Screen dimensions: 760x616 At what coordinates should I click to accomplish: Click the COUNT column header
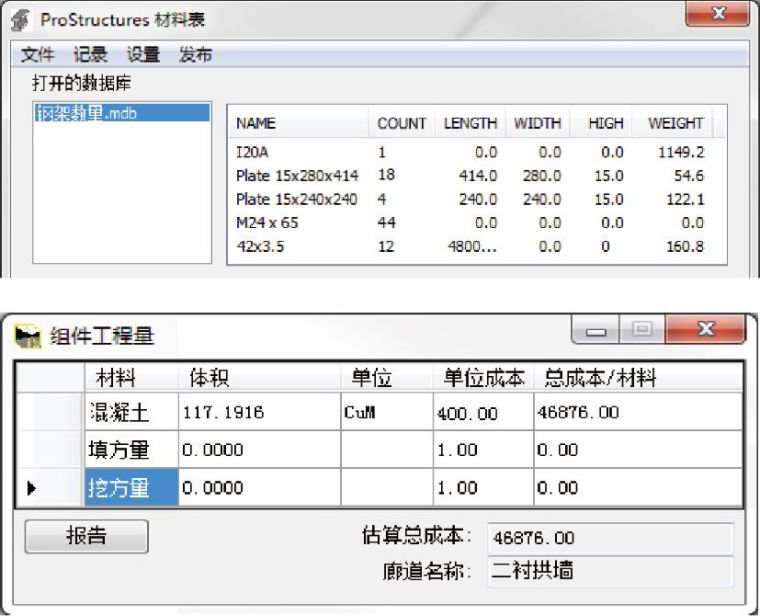[401, 124]
